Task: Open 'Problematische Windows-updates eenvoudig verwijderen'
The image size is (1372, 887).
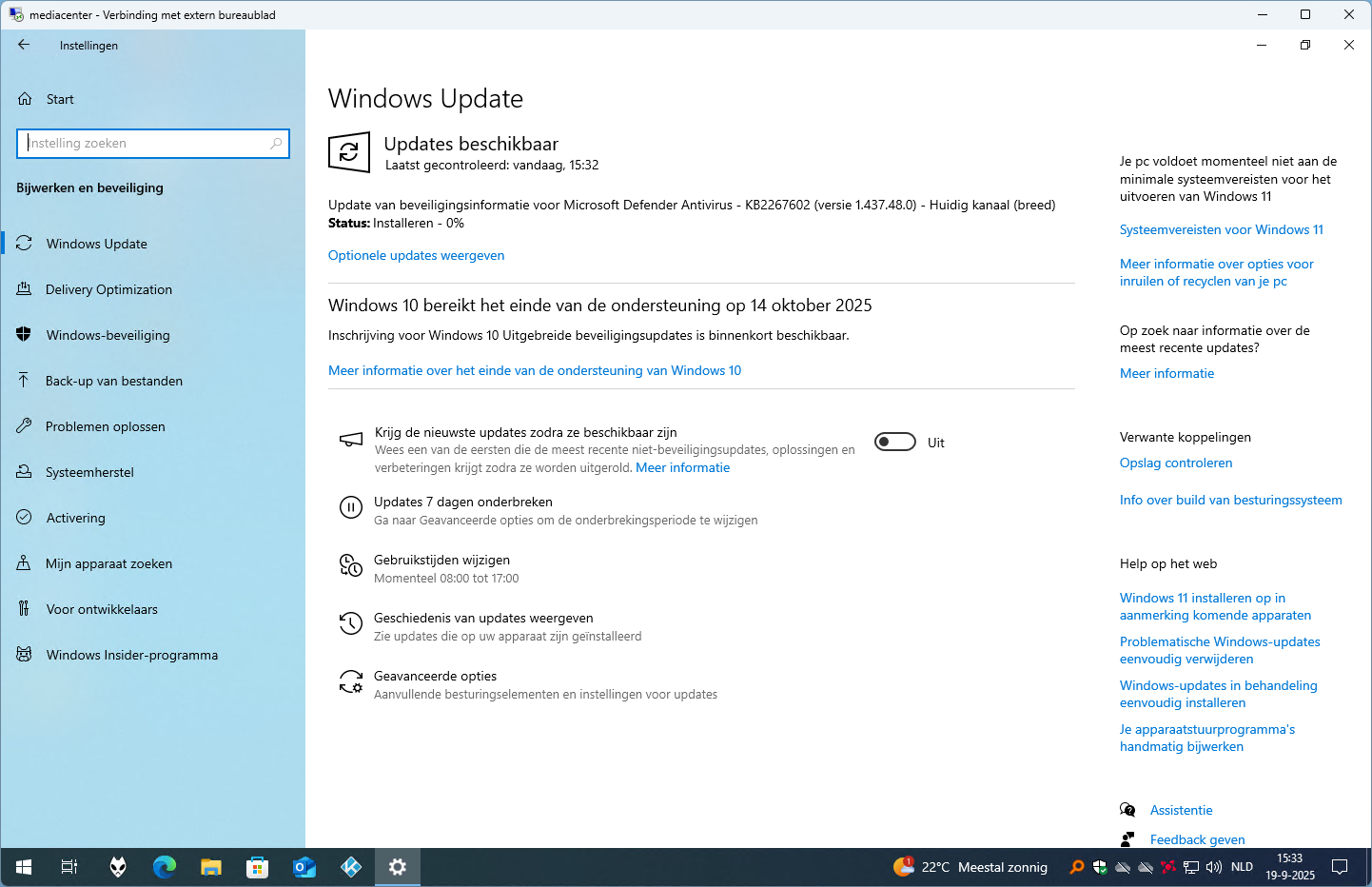Action: coord(1220,650)
